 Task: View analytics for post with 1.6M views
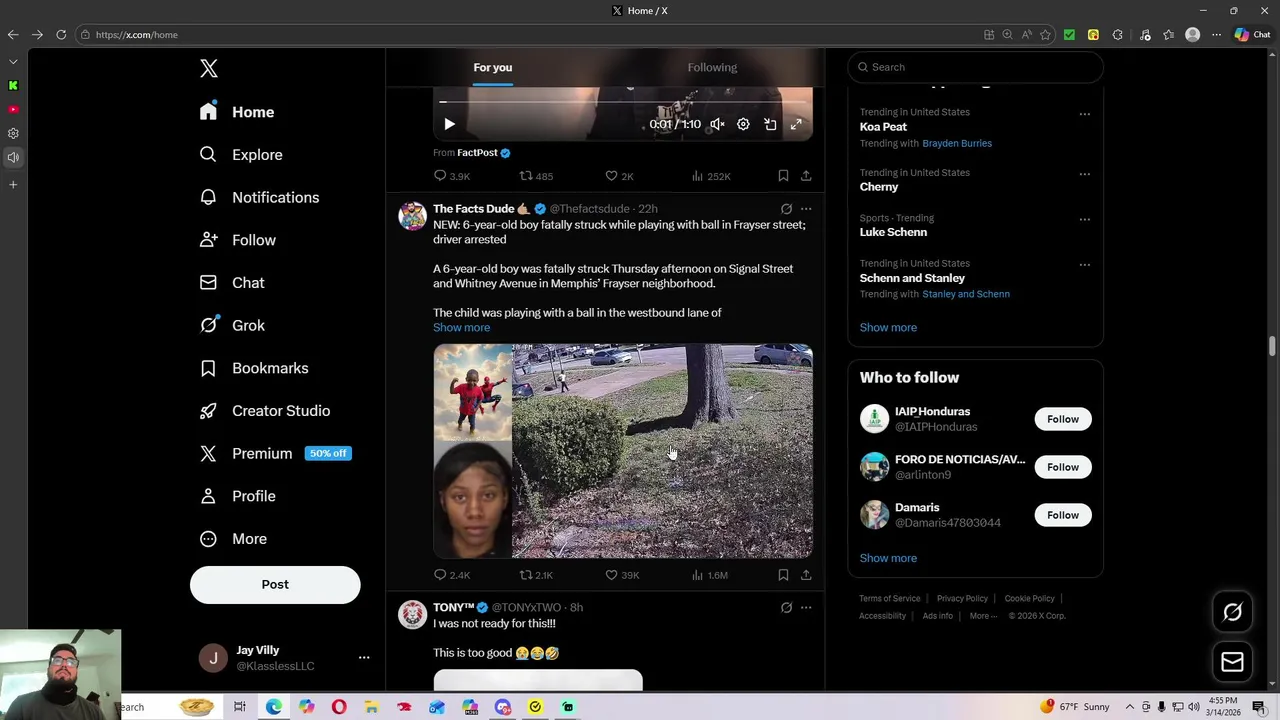point(710,575)
